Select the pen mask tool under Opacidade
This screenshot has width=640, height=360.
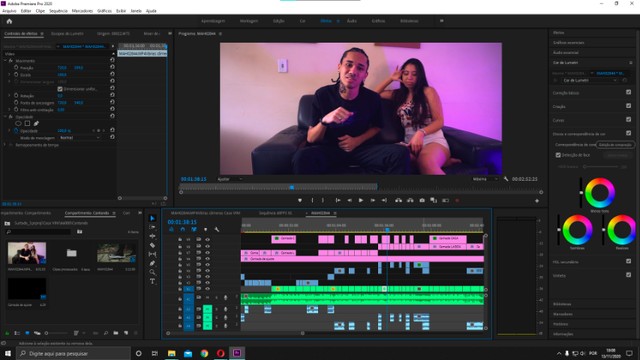tap(36, 123)
